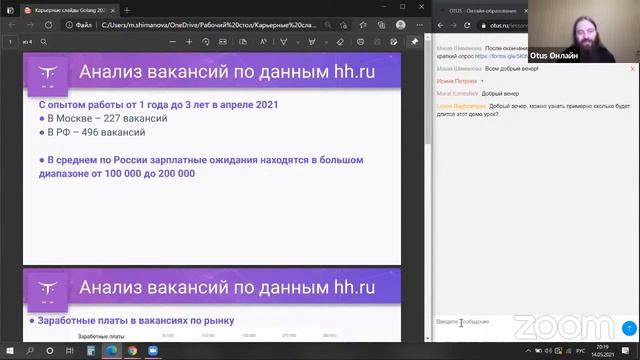Open Calculator app on taskbar
640x360 pixels.
(91, 351)
